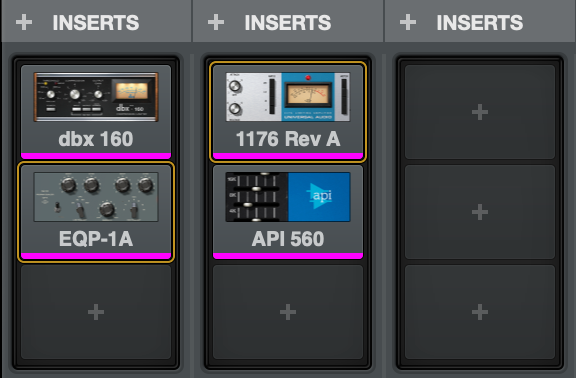Open the API 560 graphic EQ thumbnail
Screen dimensions: 576x378
click(288, 197)
